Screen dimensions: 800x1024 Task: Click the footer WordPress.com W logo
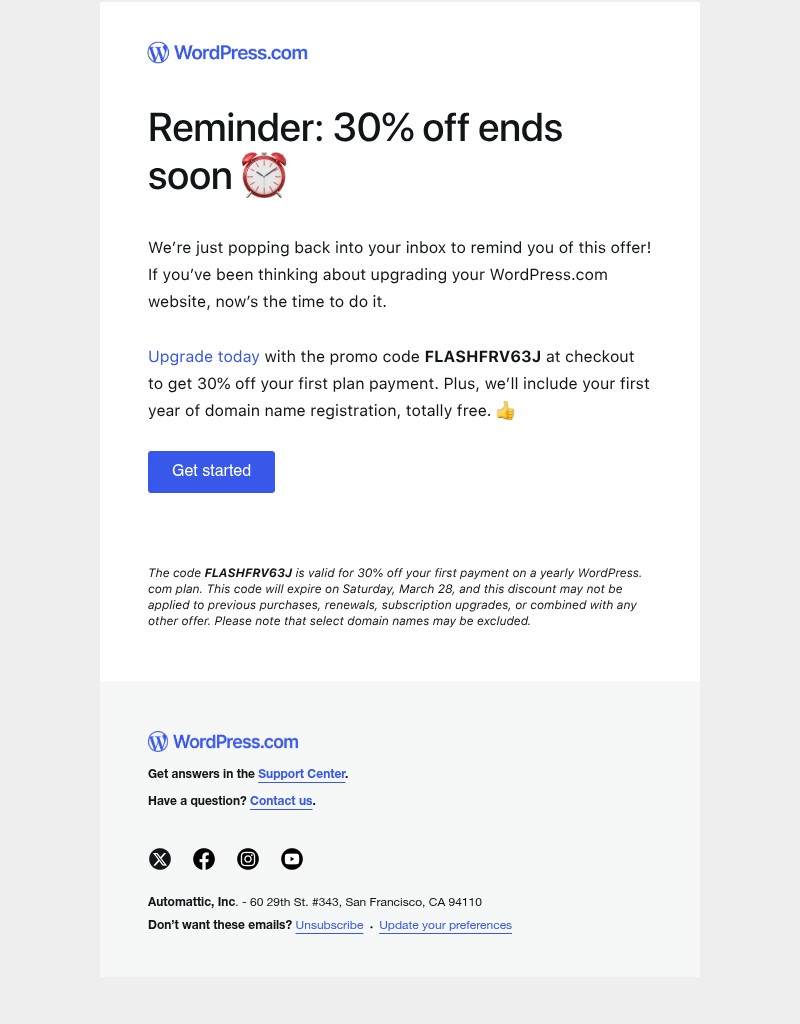tap(157, 741)
